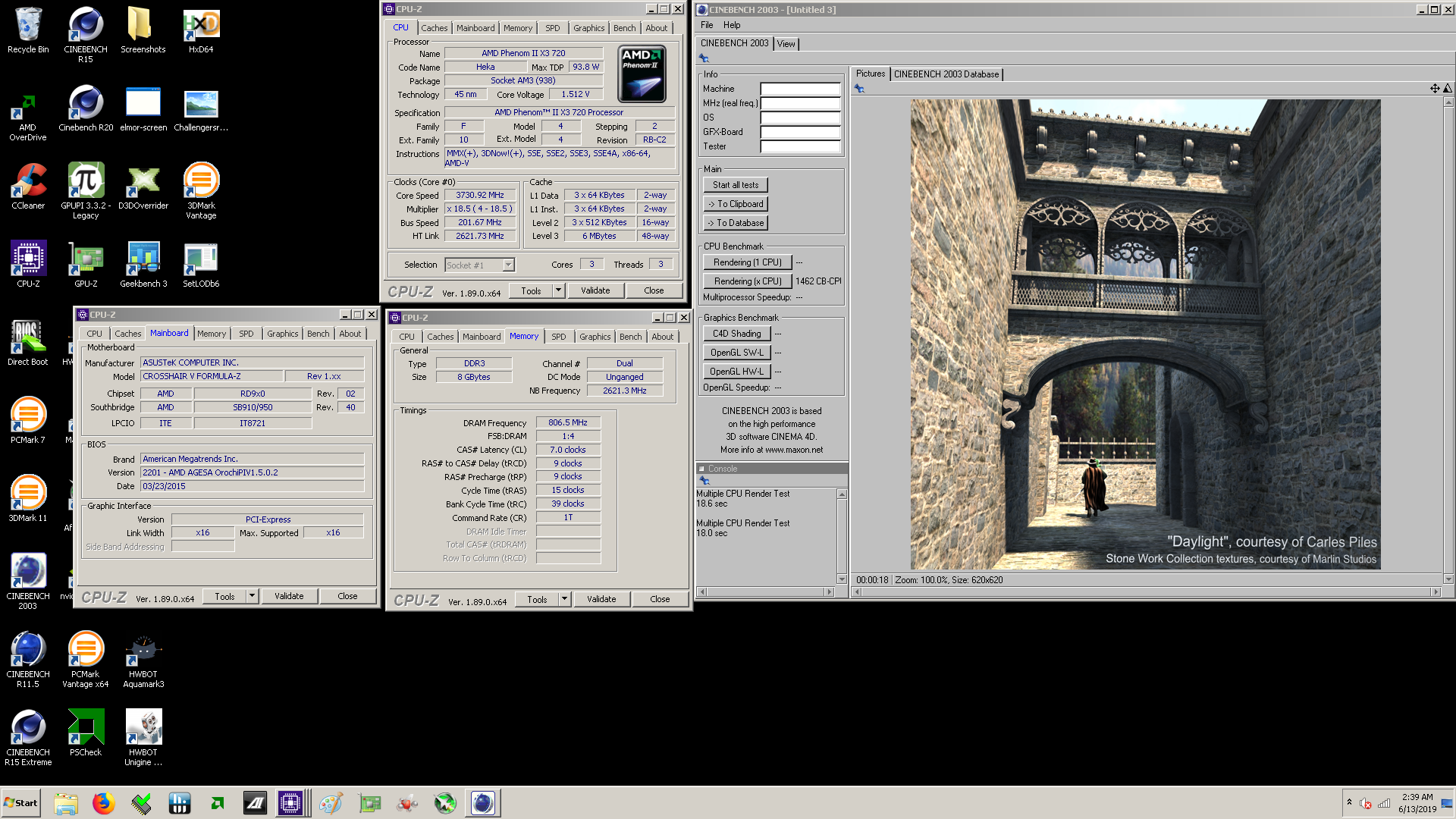Open SPD tab in CPU-Z Memory window
This screenshot has height=819, width=1456.
(x=559, y=337)
